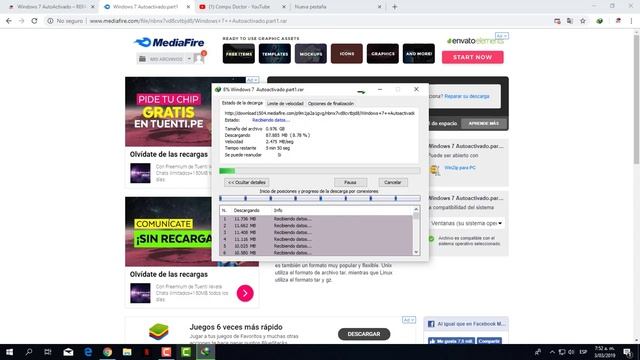
Task: Click the START NOW button
Action: coord(472,57)
